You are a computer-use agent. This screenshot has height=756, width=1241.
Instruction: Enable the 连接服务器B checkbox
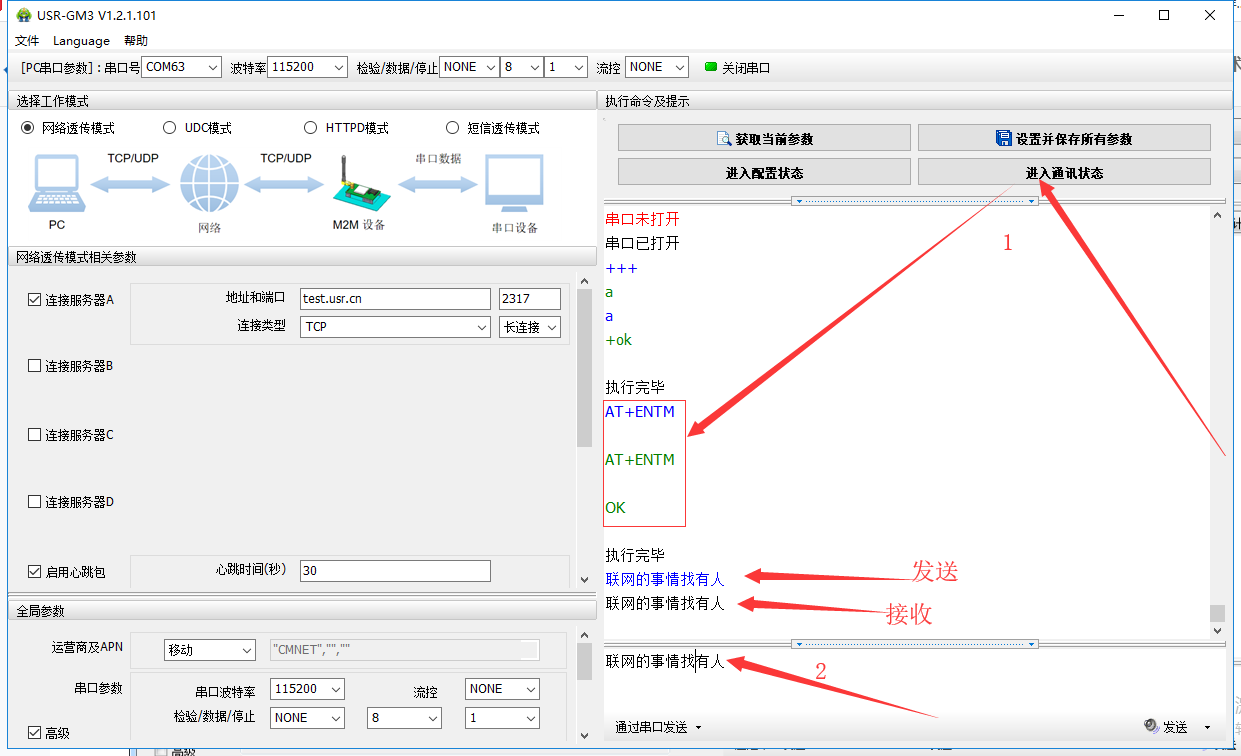tap(35, 366)
